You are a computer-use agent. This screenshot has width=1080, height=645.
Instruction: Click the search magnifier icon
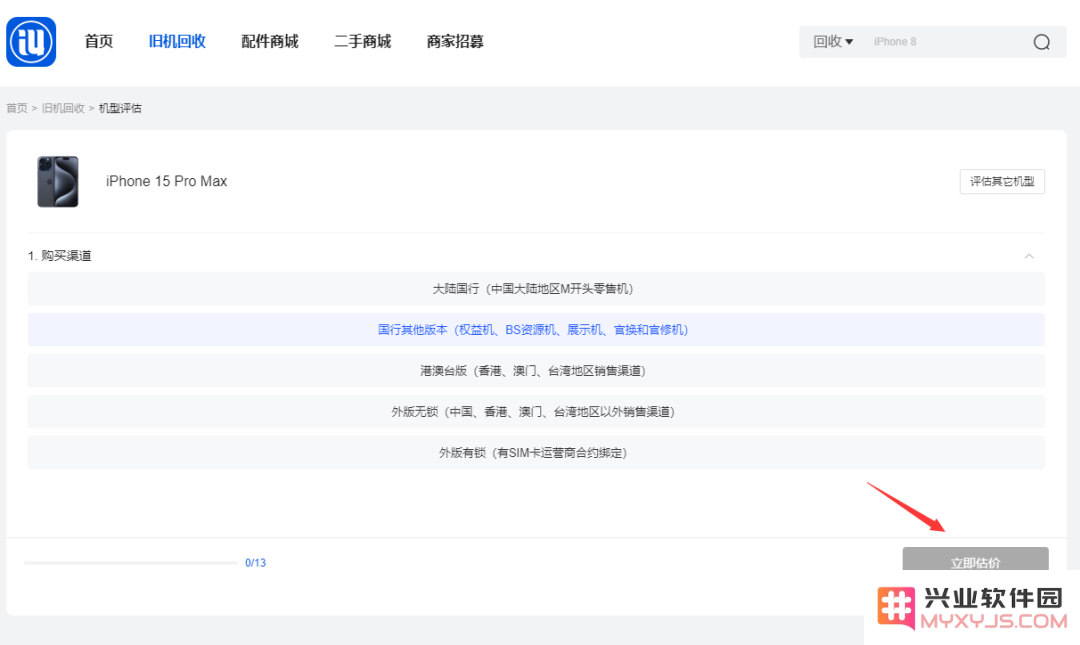(x=1041, y=42)
